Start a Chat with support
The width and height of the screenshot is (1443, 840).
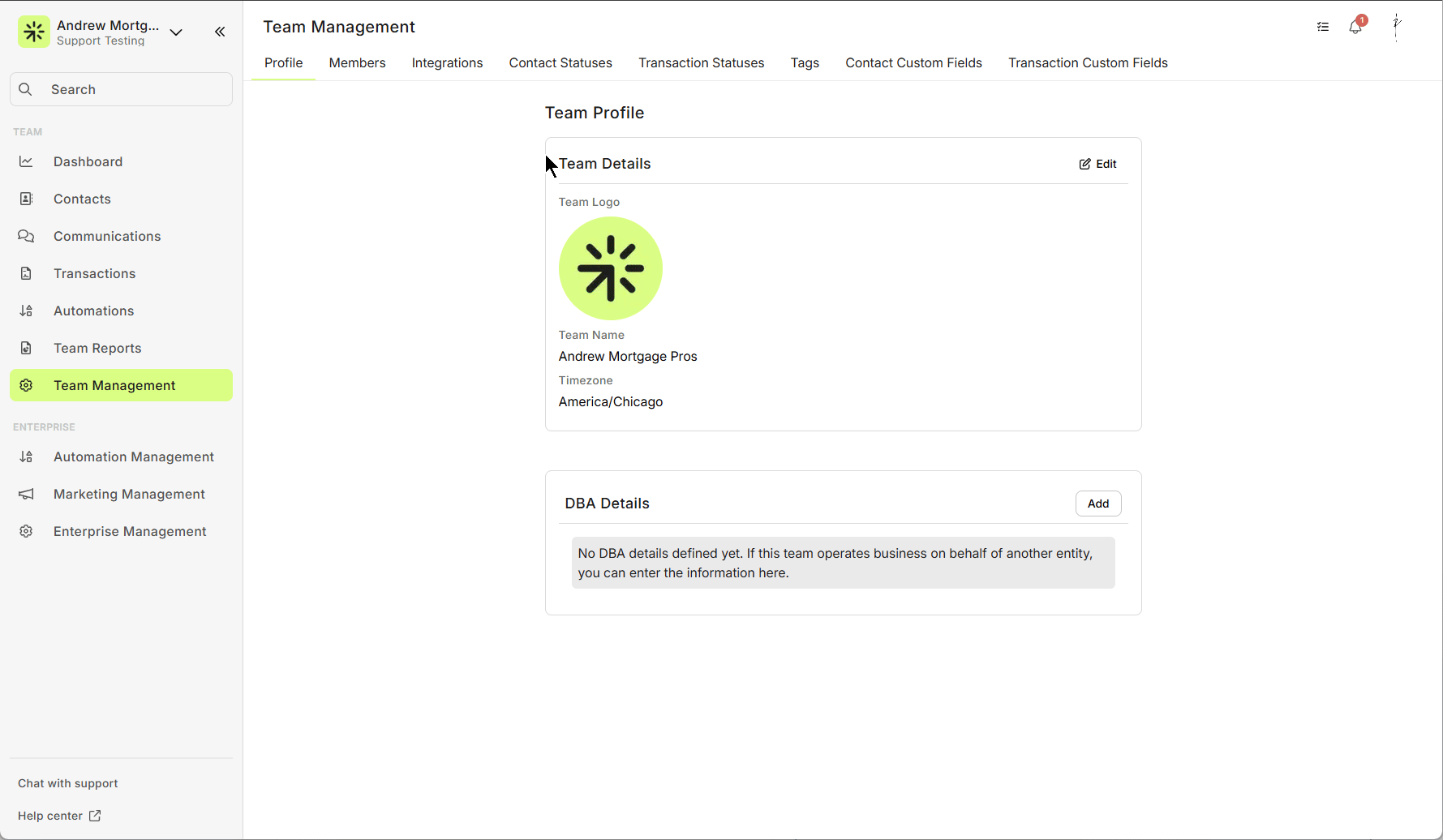point(68,783)
